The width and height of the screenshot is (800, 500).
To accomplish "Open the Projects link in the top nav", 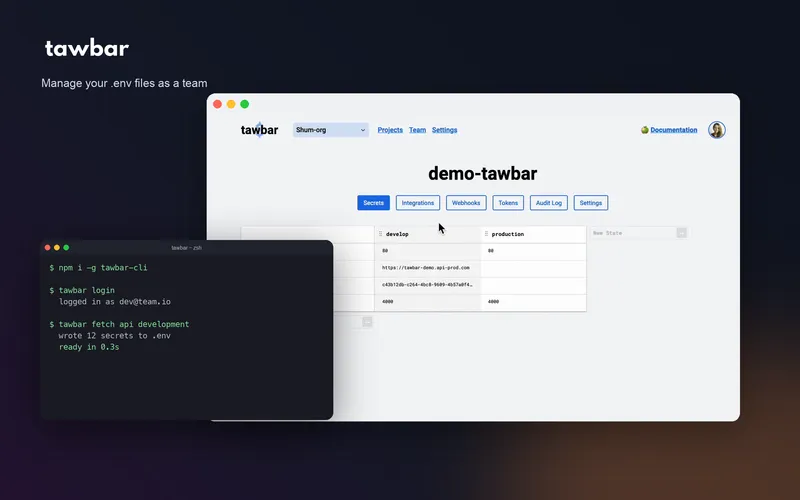I will [x=390, y=130].
